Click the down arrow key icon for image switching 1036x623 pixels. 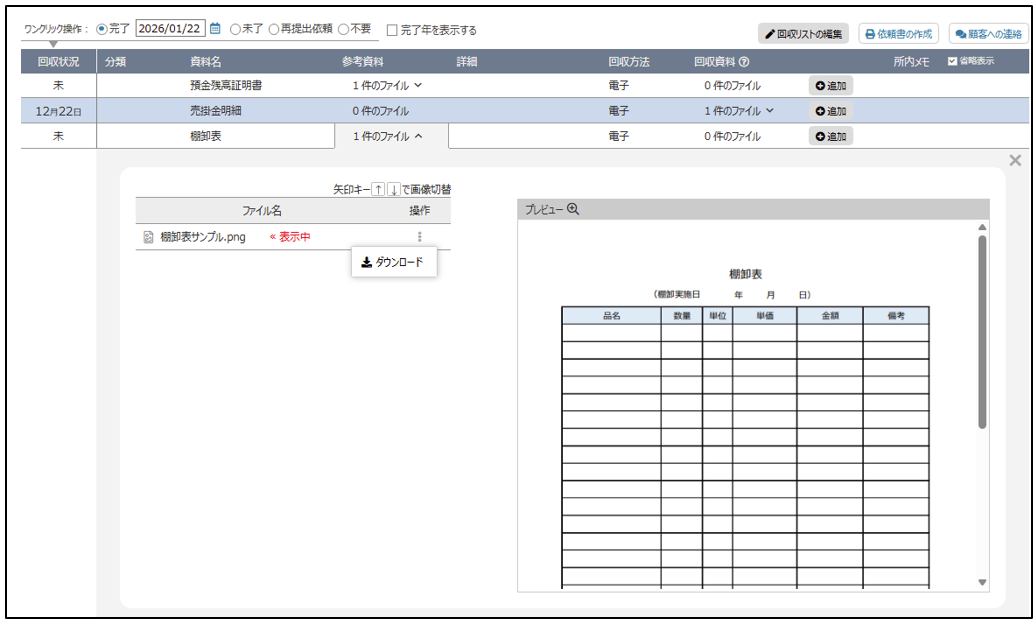[x=393, y=190]
